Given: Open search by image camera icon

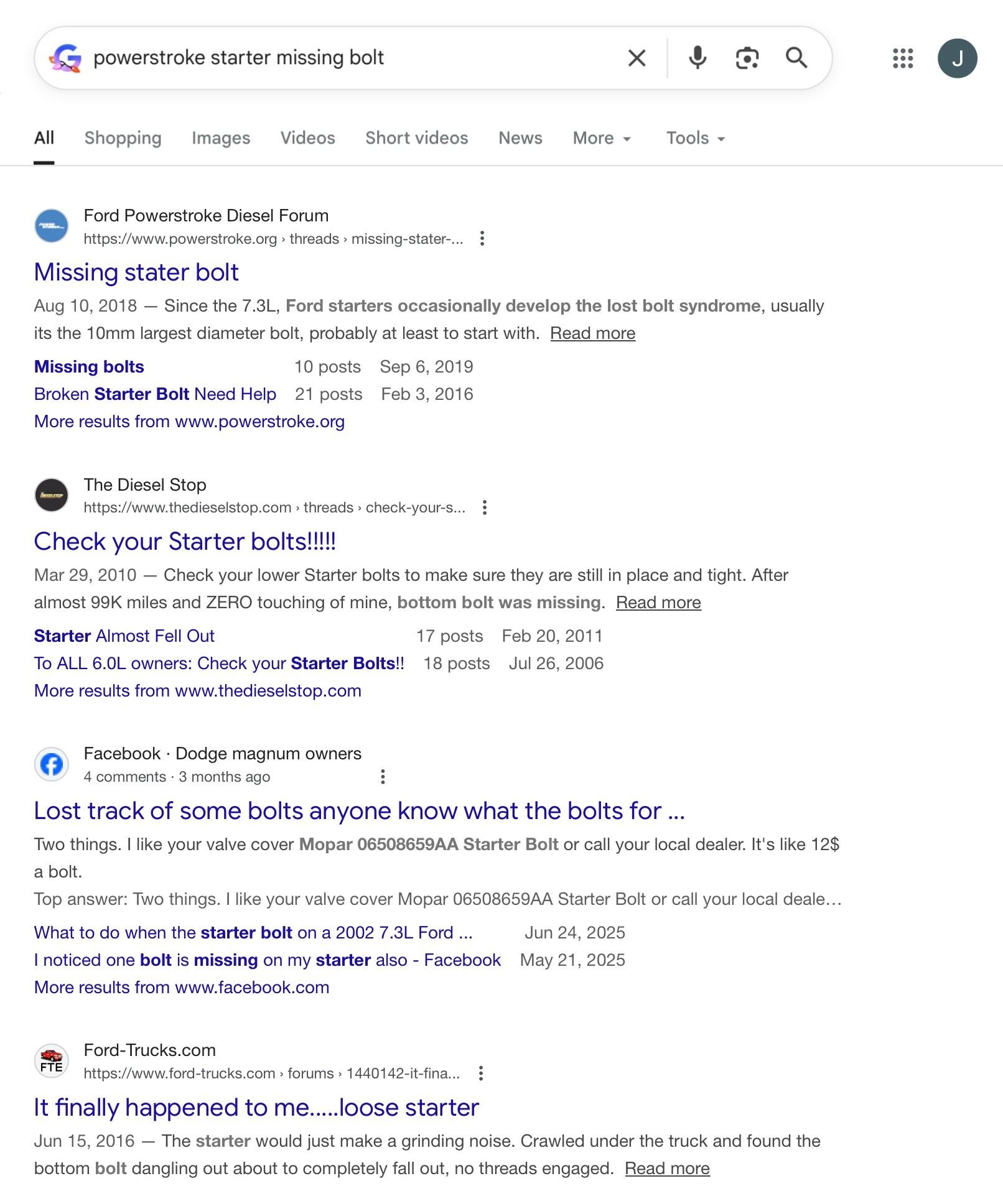Looking at the screenshot, I should pos(747,58).
